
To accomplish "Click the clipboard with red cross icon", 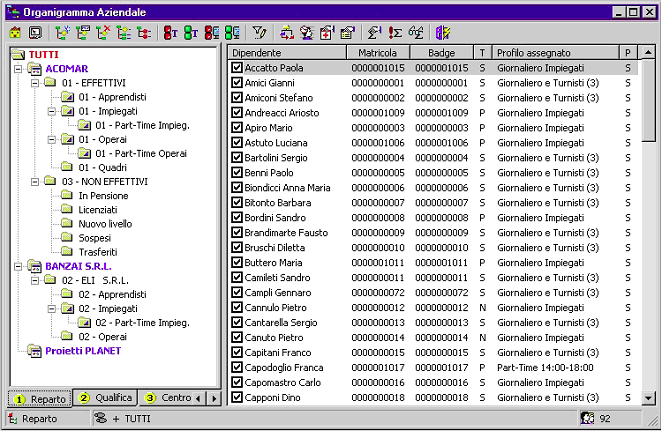I will [x=327, y=32].
